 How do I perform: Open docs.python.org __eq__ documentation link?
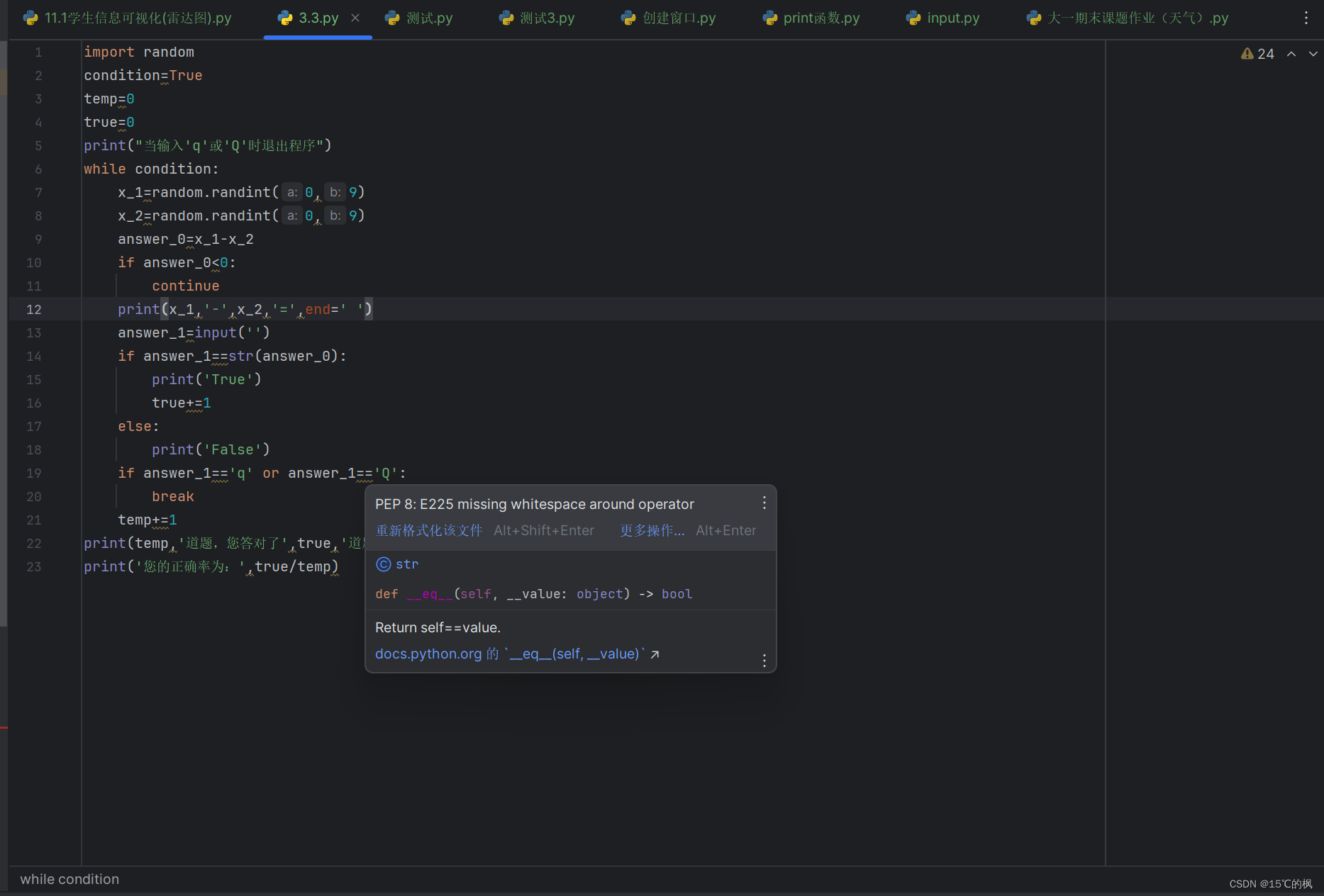(517, 654)
